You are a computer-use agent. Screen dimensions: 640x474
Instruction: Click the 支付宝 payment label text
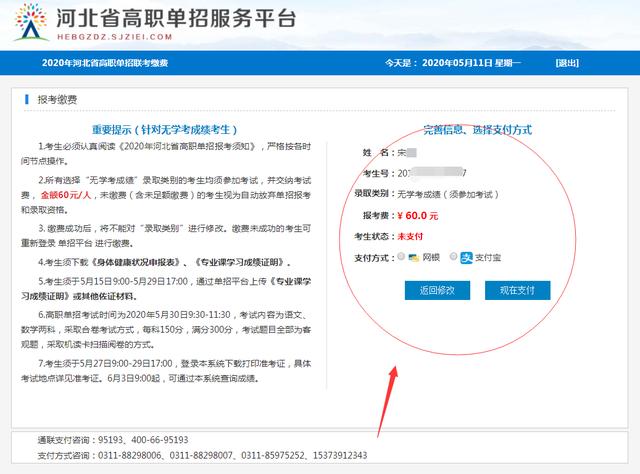(x=488, y=258)
